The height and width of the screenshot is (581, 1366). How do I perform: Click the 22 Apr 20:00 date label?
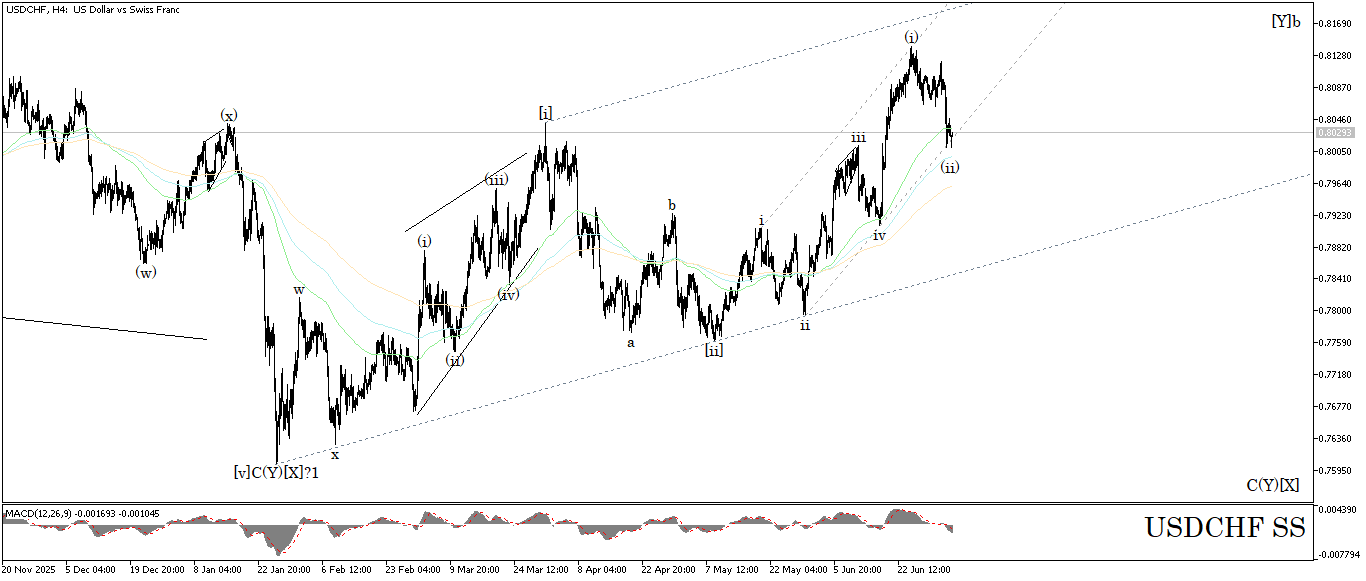pos(668,569)
